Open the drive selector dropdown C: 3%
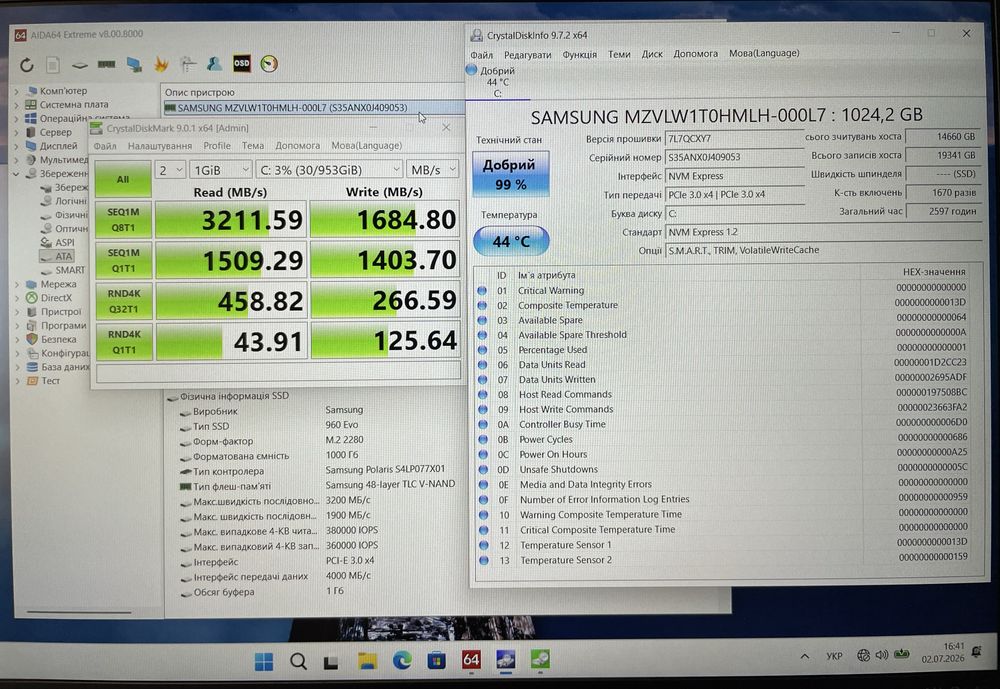This screenshot has width=1000, height=689. click(329, 170)
